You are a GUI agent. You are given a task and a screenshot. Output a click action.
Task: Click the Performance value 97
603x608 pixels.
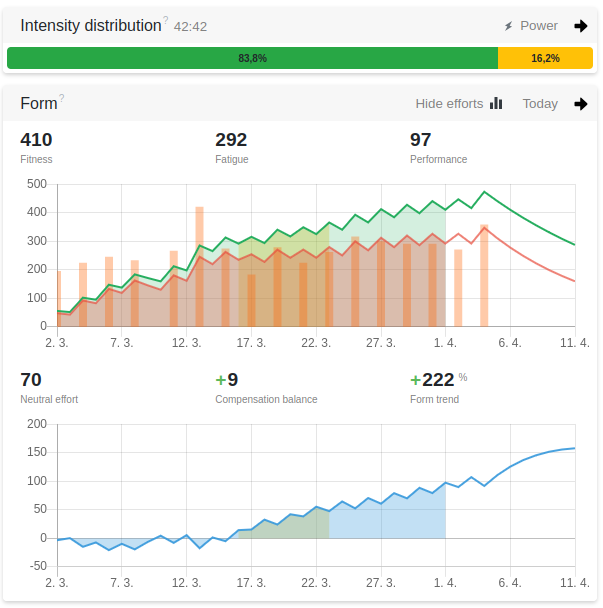click(x=421, y=140)
